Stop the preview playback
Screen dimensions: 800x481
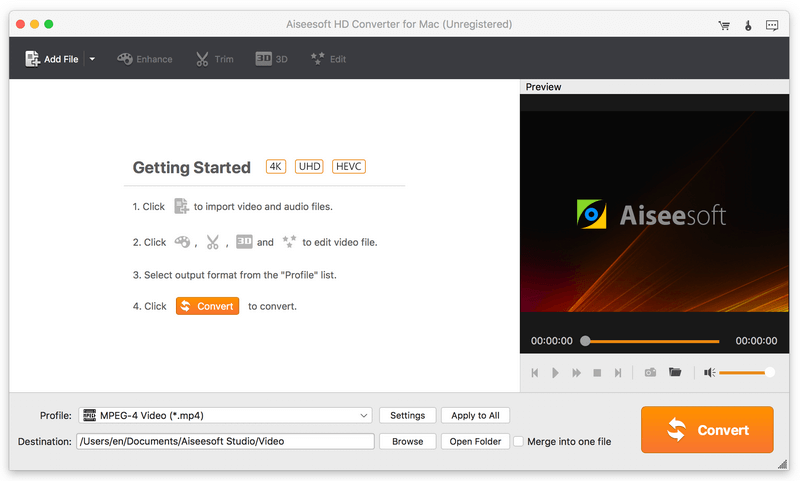click(597, 373)
